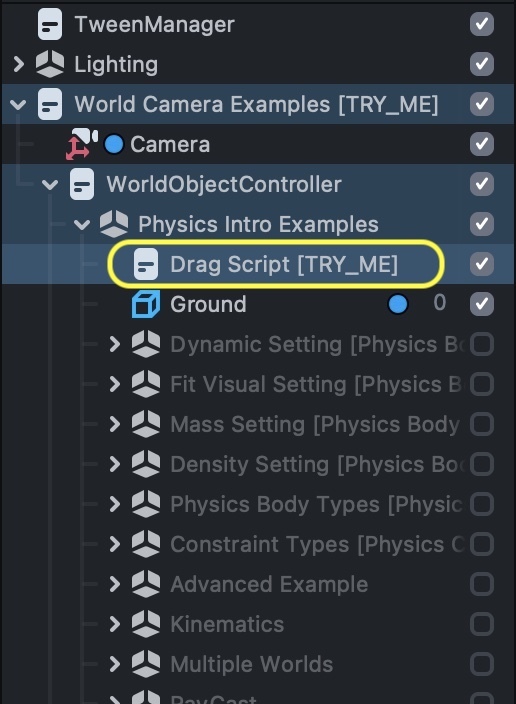Click the Lighting scene object icon
The width and height of the screenshot is (516, 704).
[50, 64]
